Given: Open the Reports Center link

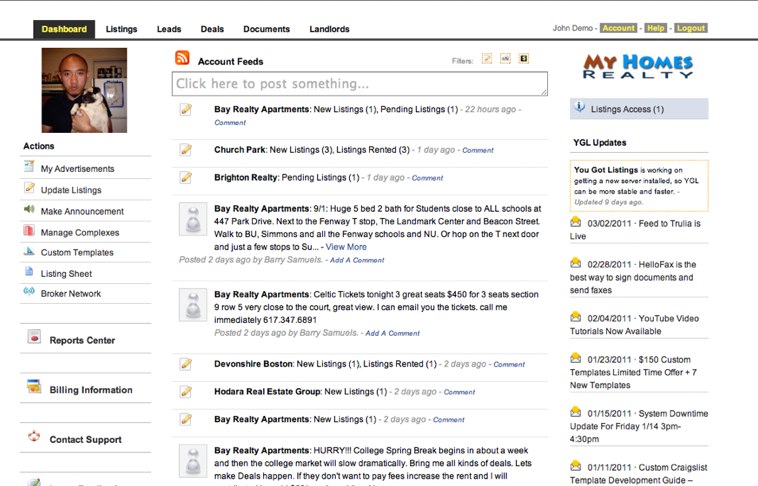Looking at the screenshot, I should (x=82, y=340).
